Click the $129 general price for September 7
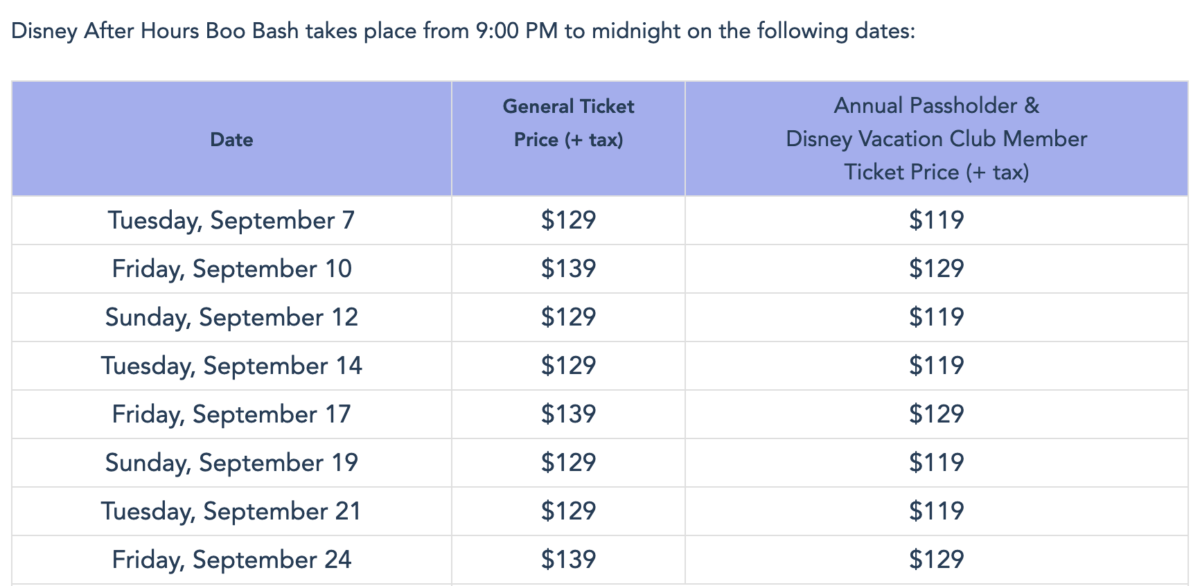 (568, 220)
